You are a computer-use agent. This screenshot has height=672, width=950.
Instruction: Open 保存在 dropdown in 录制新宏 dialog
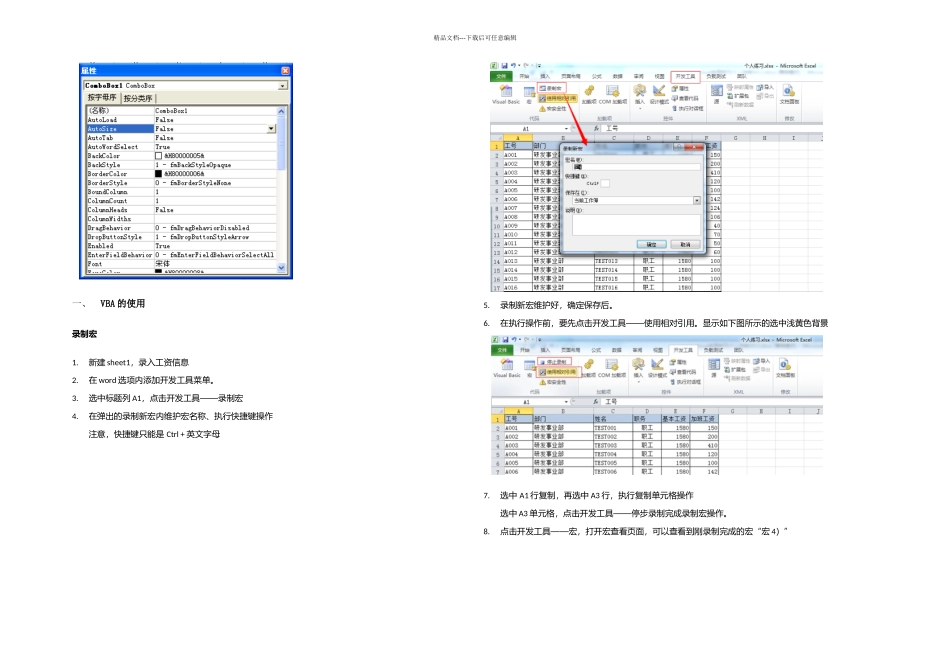pos(697,201)
